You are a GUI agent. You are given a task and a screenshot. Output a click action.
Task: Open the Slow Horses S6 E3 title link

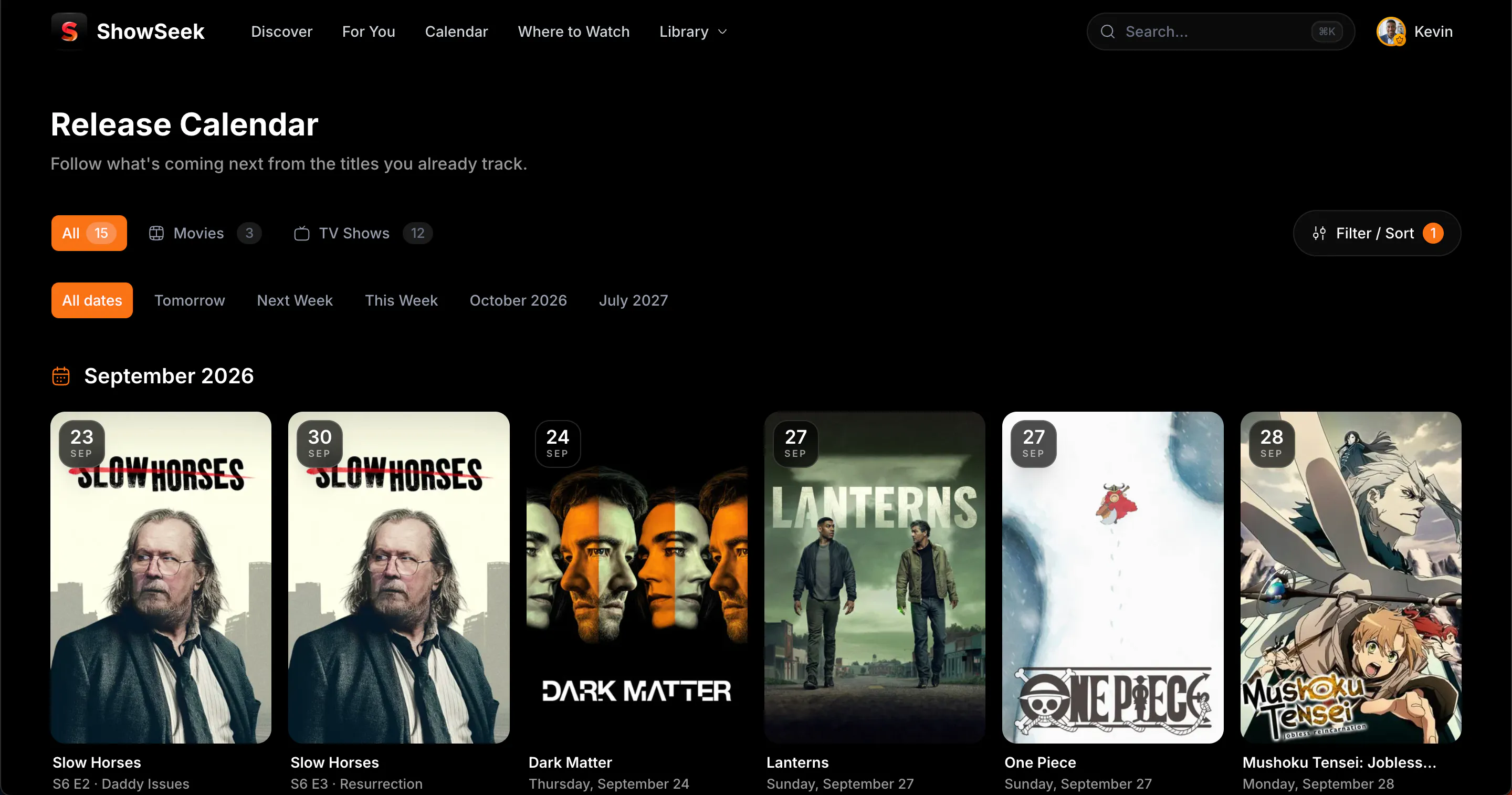(334, 762)
